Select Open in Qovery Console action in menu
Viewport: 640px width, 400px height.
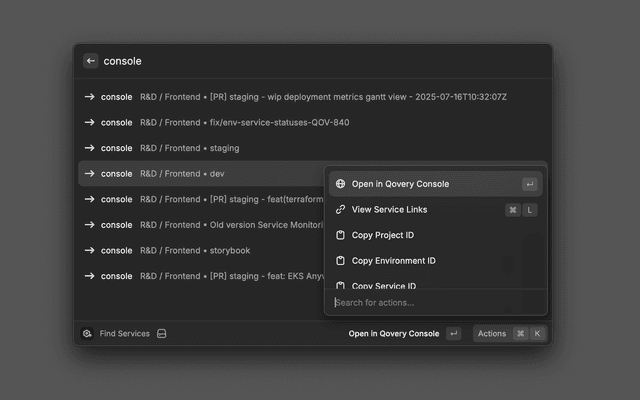400,184
